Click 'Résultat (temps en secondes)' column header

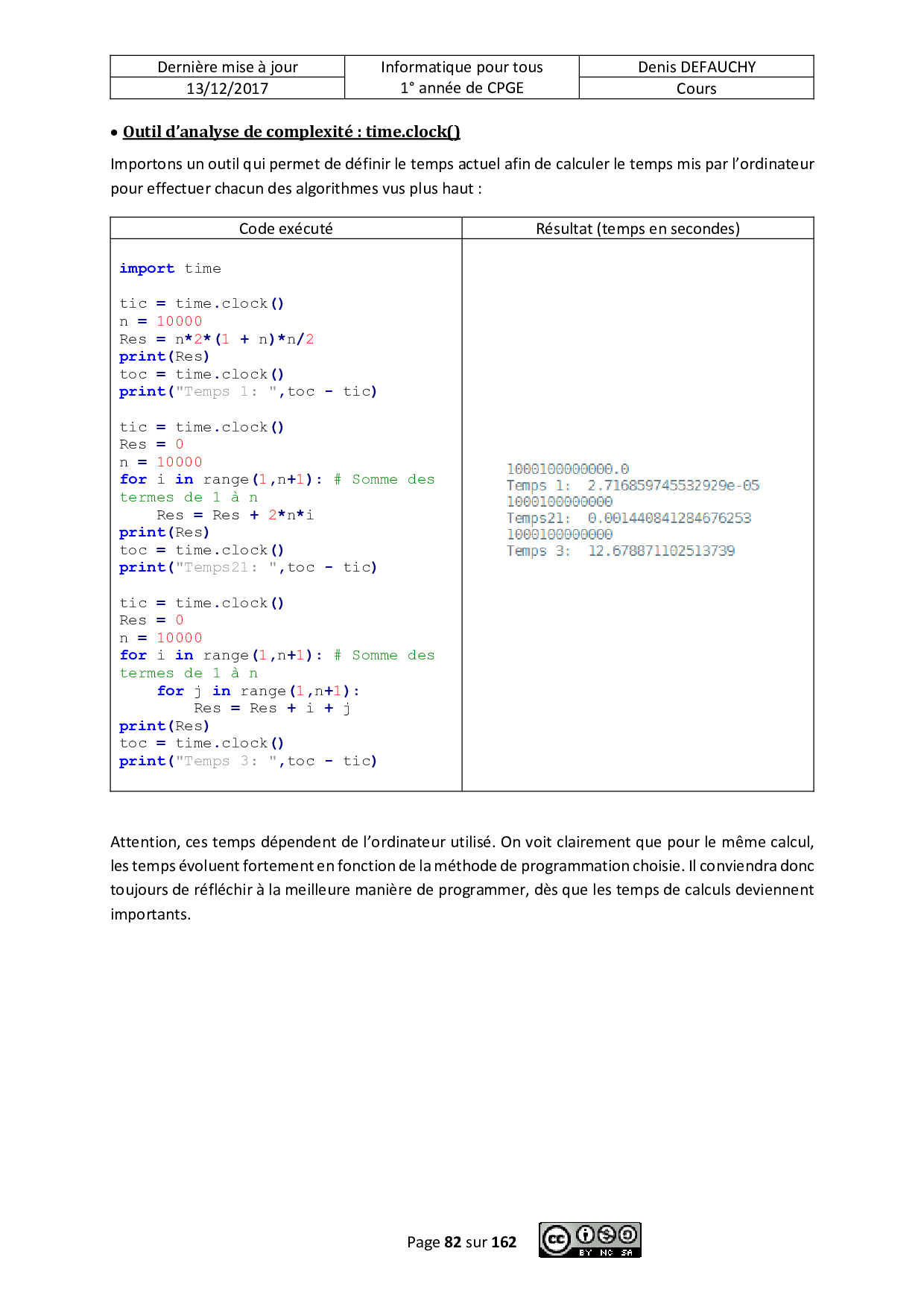[637, 229]
